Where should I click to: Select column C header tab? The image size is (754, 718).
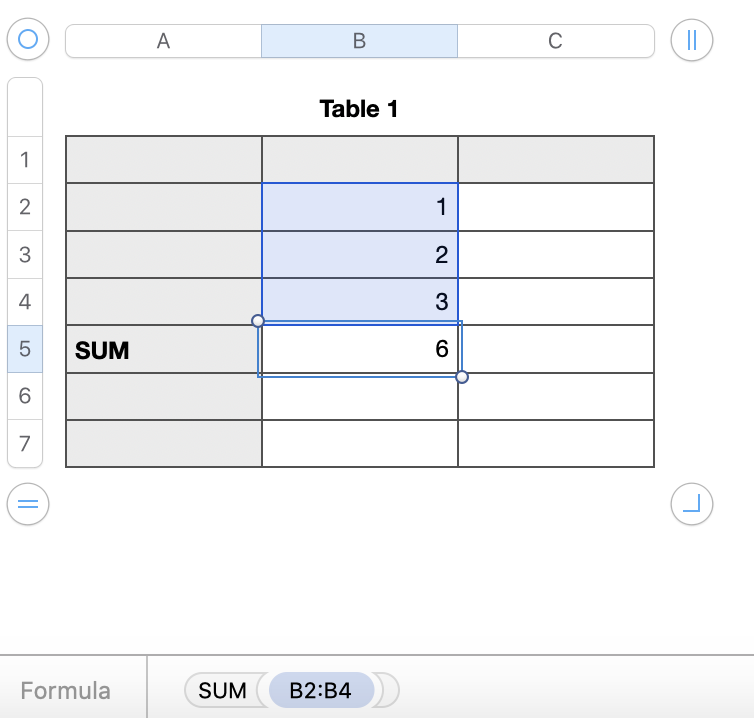click(555, 41)
